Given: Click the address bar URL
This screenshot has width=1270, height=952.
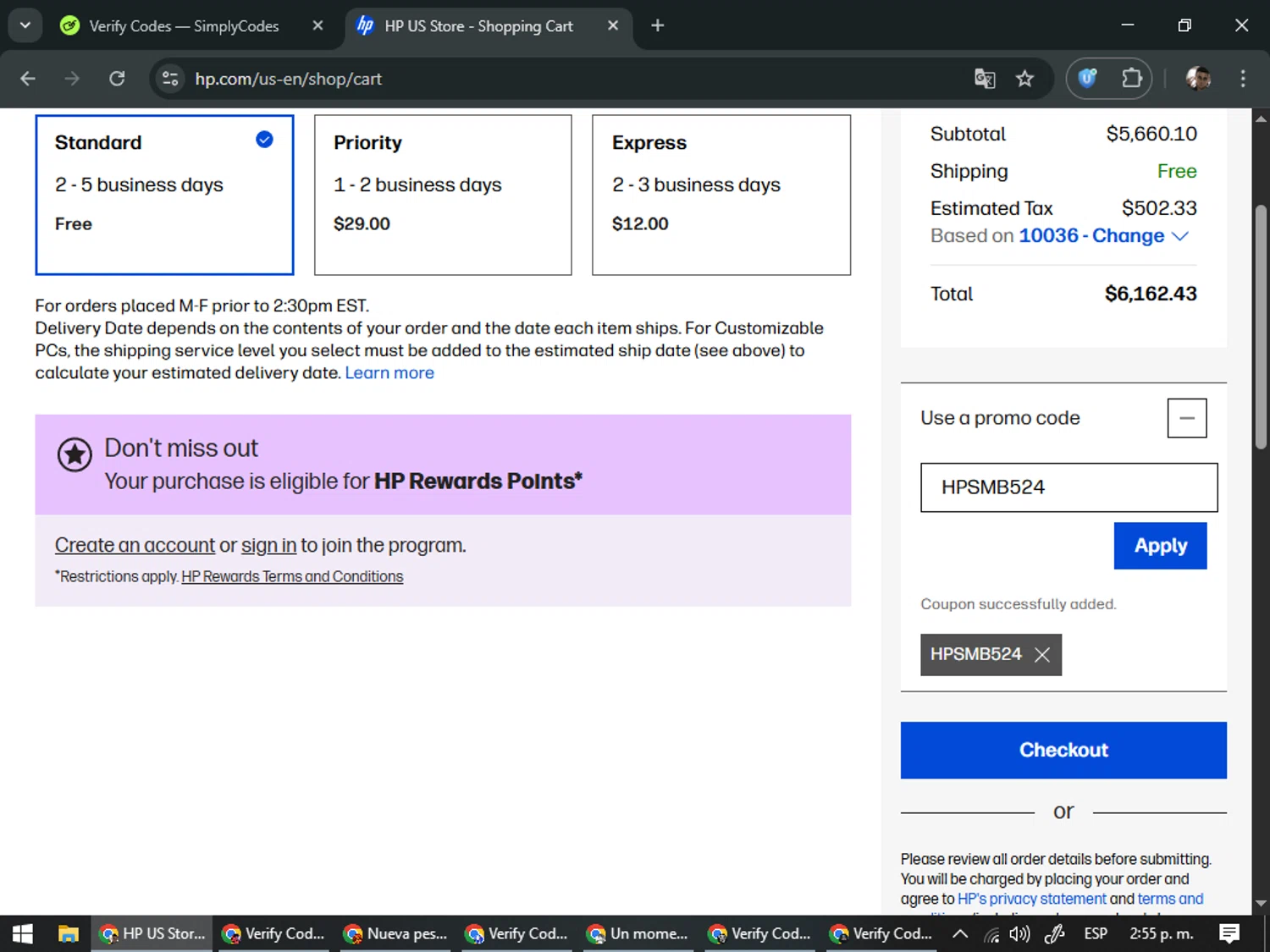Looking at the screenshot, I should coord(289,79).
